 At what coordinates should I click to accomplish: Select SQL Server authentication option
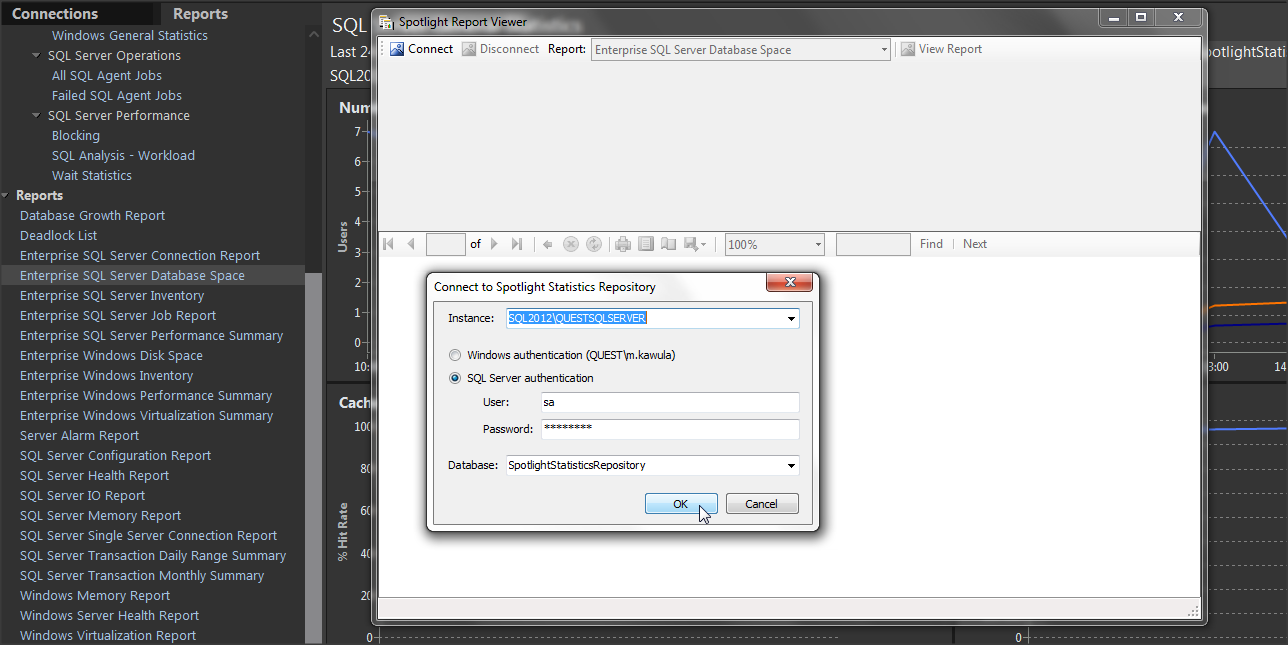pyautogui.click(x=456, y=378)
